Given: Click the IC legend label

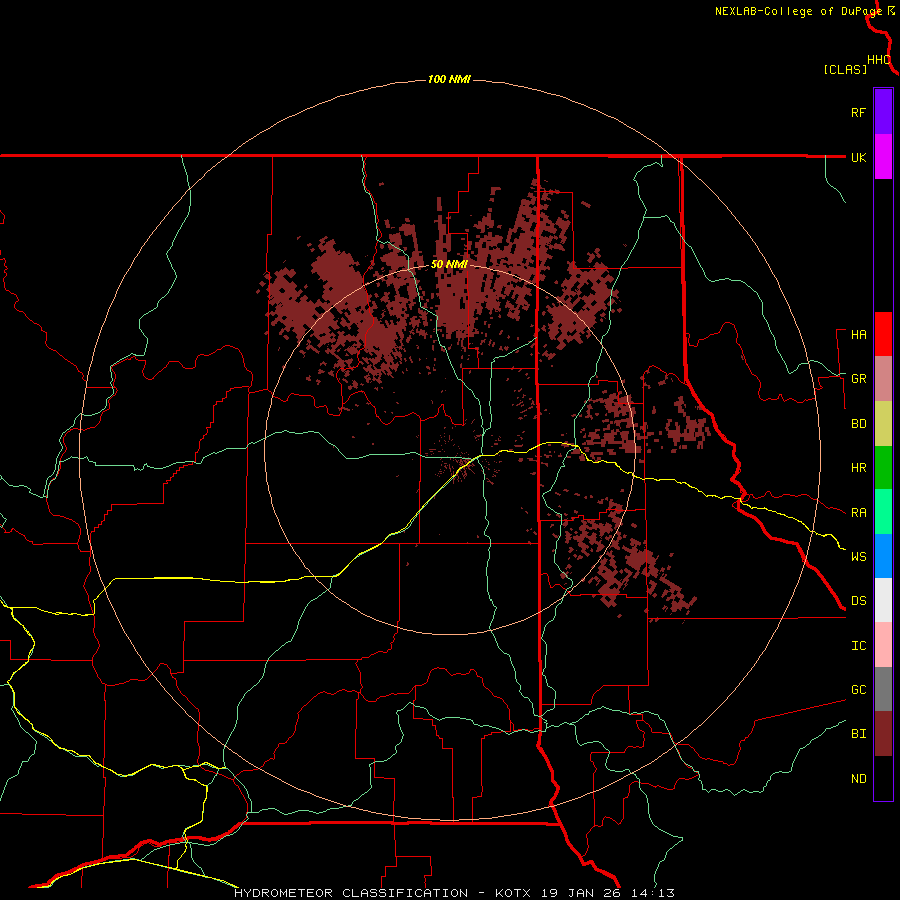Looking at the screenshot, I should click(858, 646).
